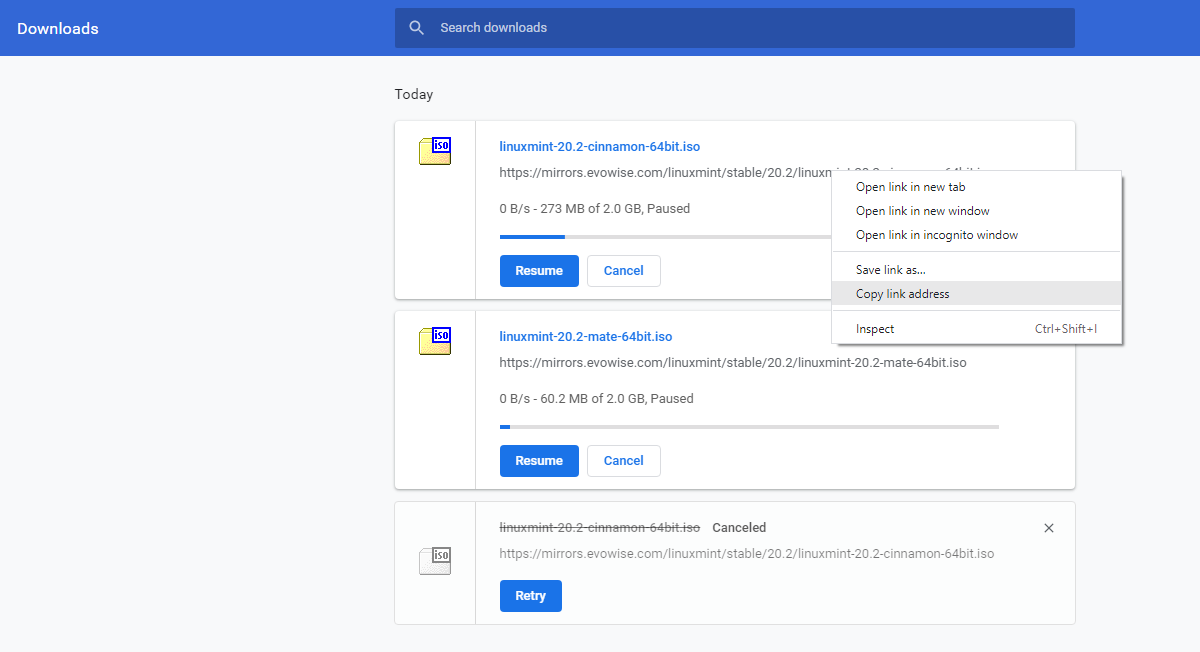
Task: Click the search magnifier icon
Action: click(417, 28)
